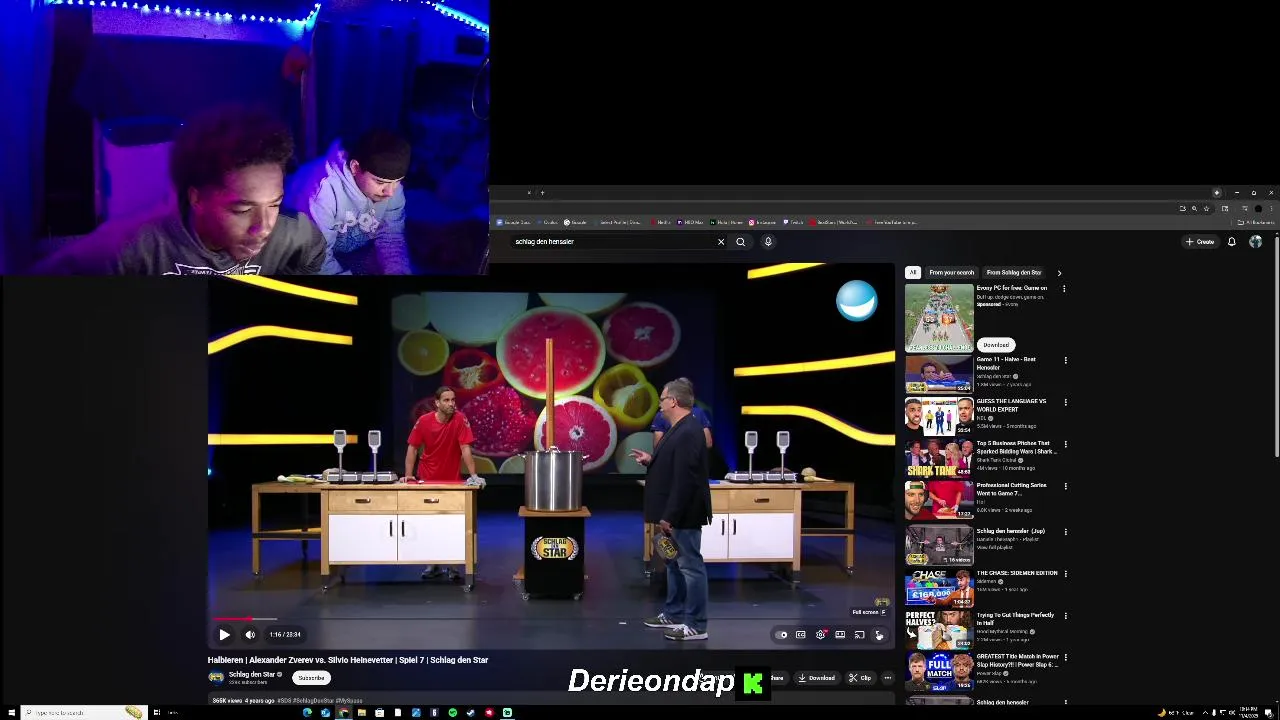
Task: Open the Netflix bookmark
Action: 661,222
